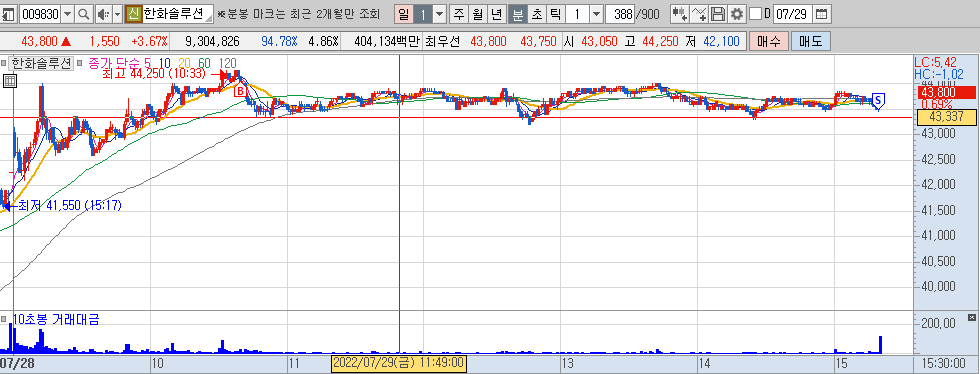Toggle the D checkbox before date

(x=755, y=14)
